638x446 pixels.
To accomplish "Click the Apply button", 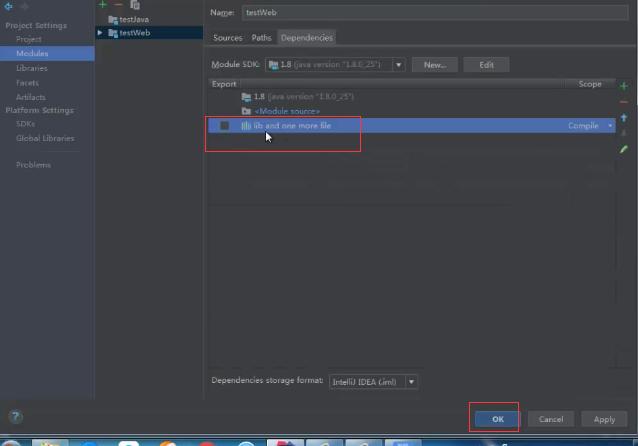I will point(604,419).
